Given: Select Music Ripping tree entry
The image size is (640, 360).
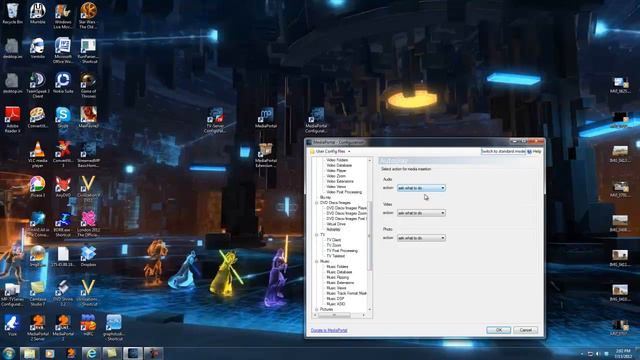Looking at the screenshot, I should tap(338, 277).
